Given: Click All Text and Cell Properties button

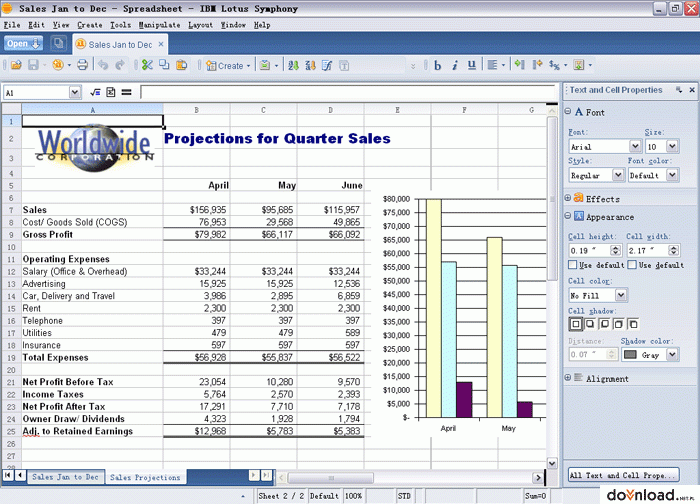Looking at the screenshot, I should tap(623, 475).
